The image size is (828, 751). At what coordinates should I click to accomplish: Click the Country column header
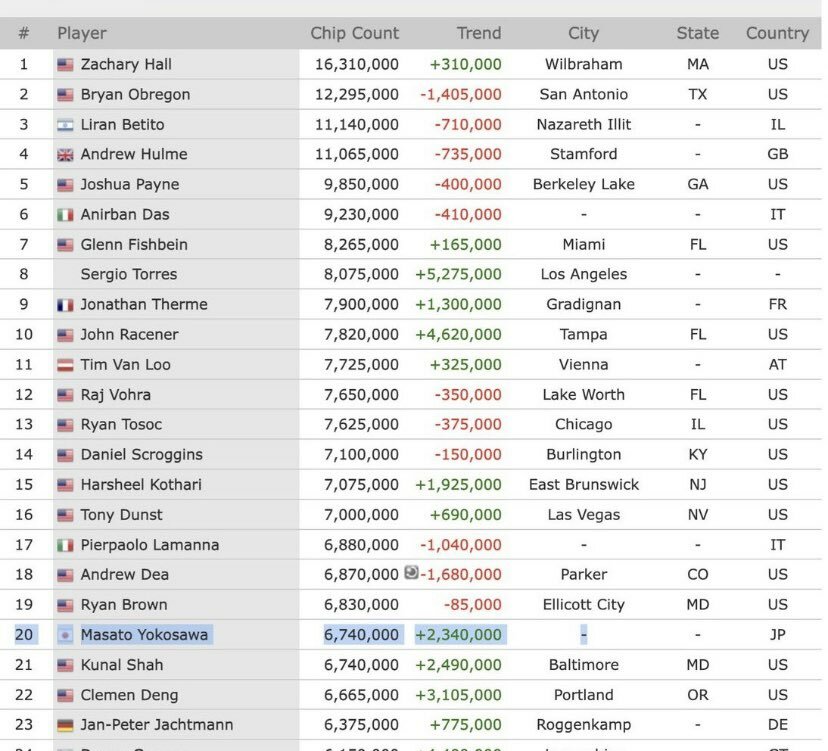tap(777, 33)
